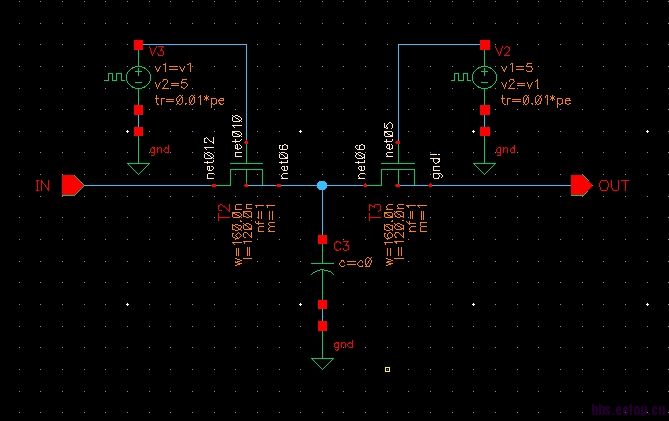The width and height of the screenshot is (669, 421).
Task: Select the OUT output pin
Action: [581, 186]
